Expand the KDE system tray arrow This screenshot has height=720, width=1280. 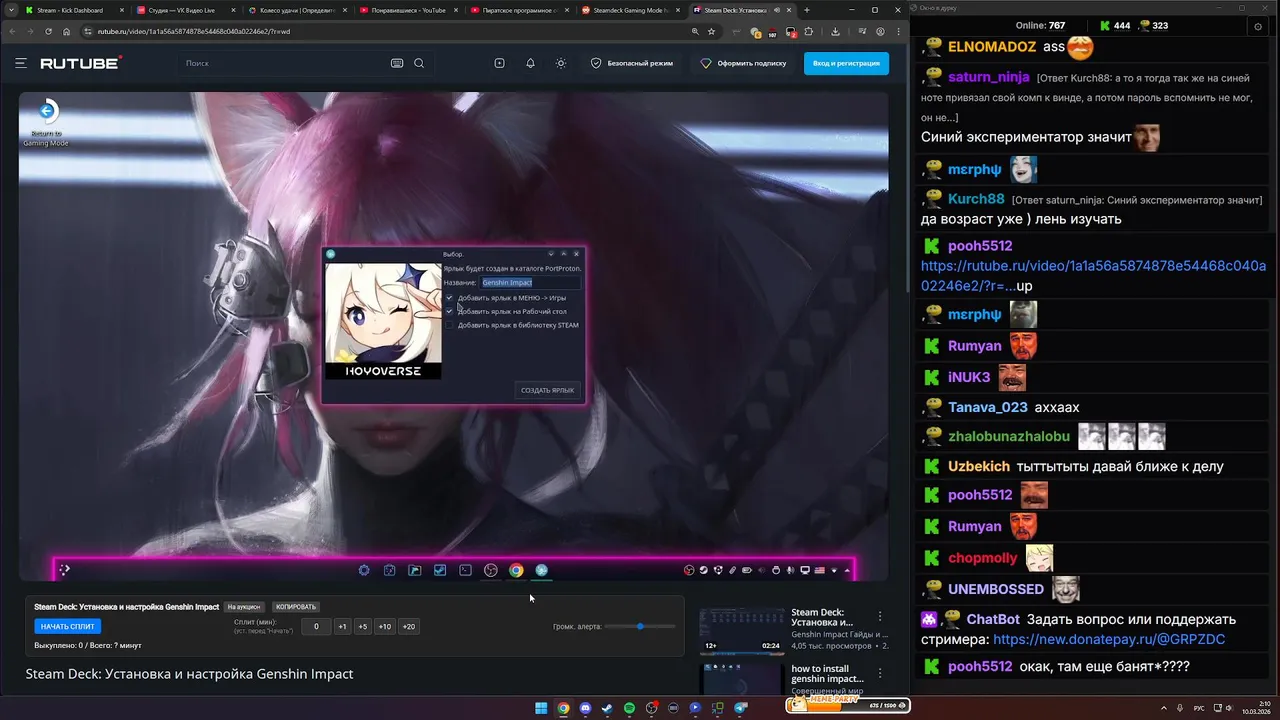tap(847, 570)
